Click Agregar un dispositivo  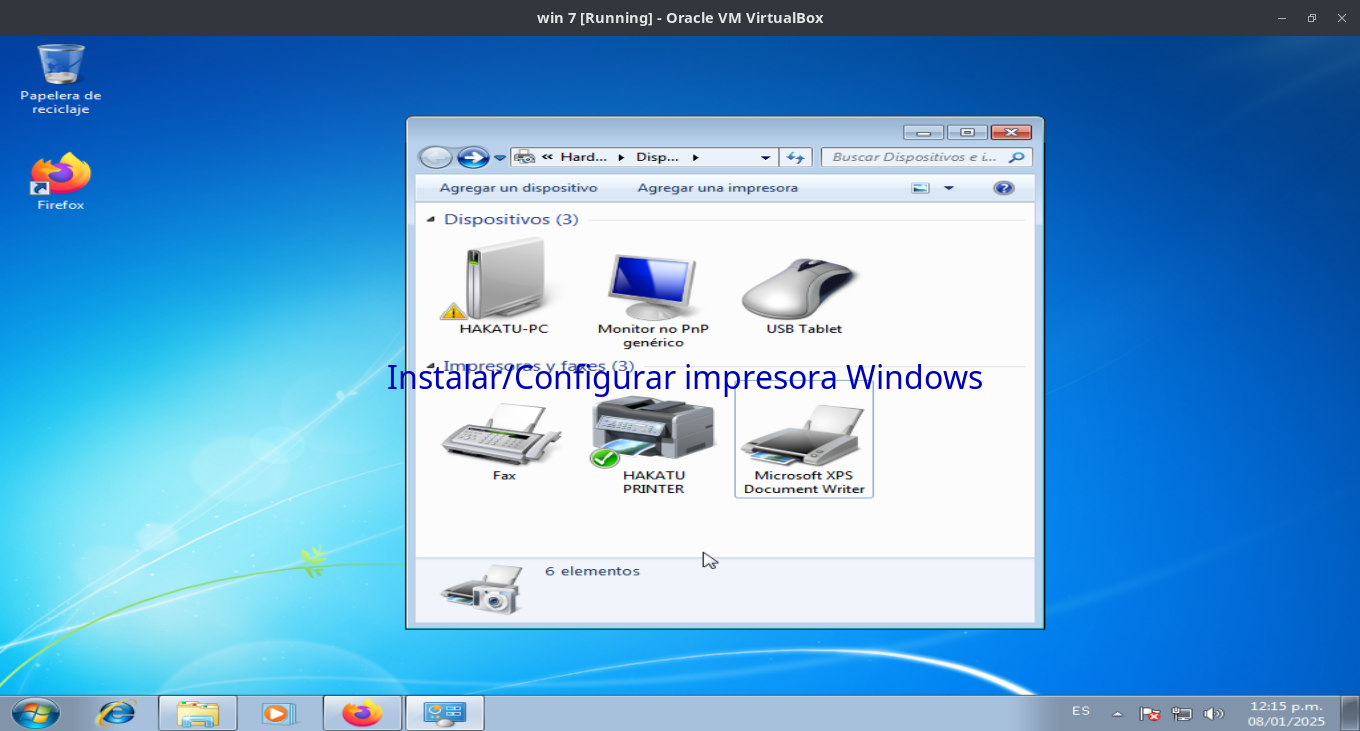click(518, 188)
